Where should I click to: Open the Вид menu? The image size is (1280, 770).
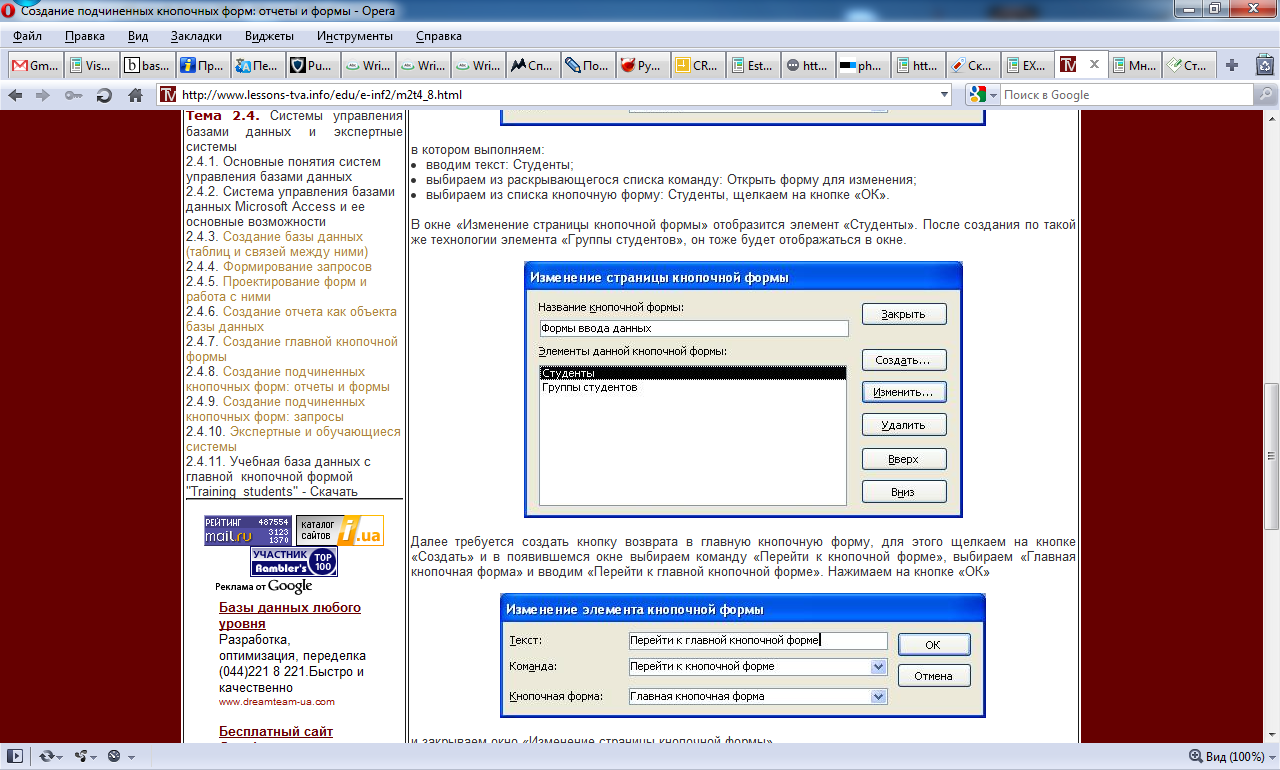click(x=138, y=36)
